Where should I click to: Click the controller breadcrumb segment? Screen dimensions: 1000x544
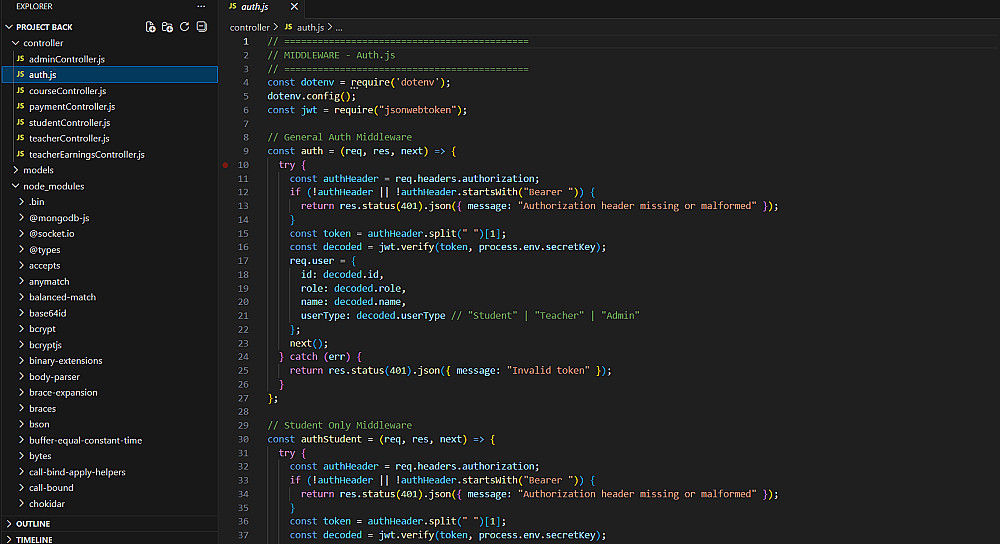[249, 27]
